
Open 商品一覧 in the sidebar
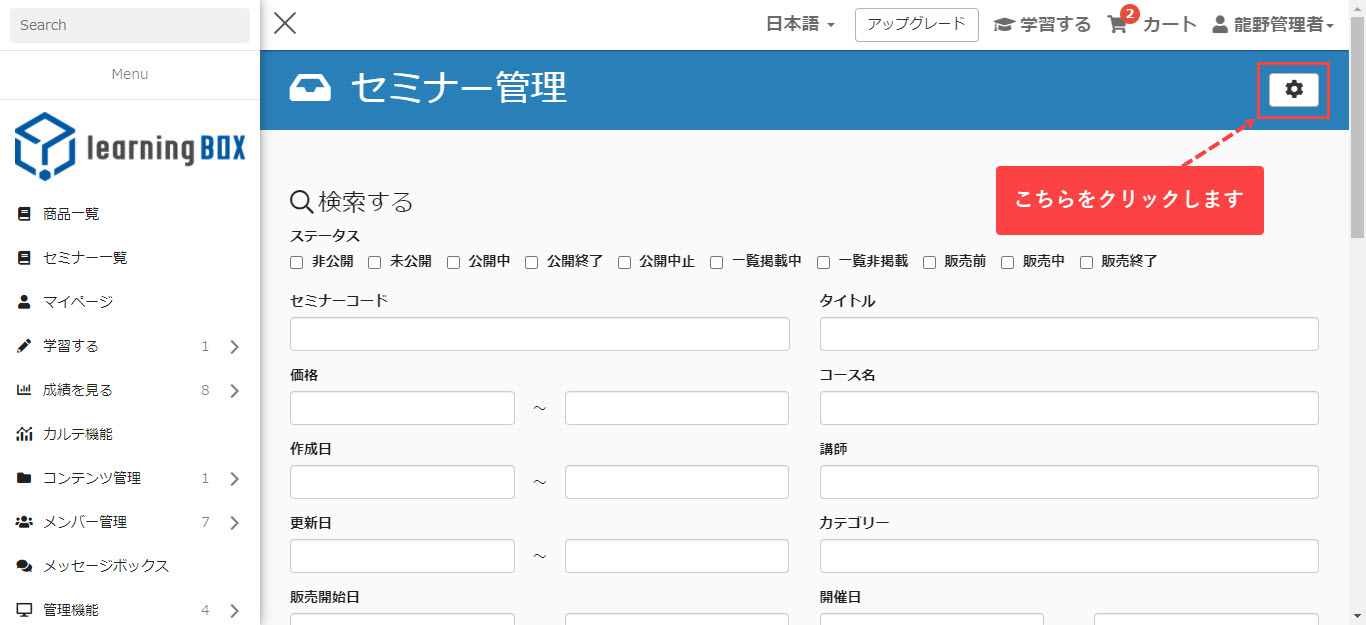pos(71,214)
